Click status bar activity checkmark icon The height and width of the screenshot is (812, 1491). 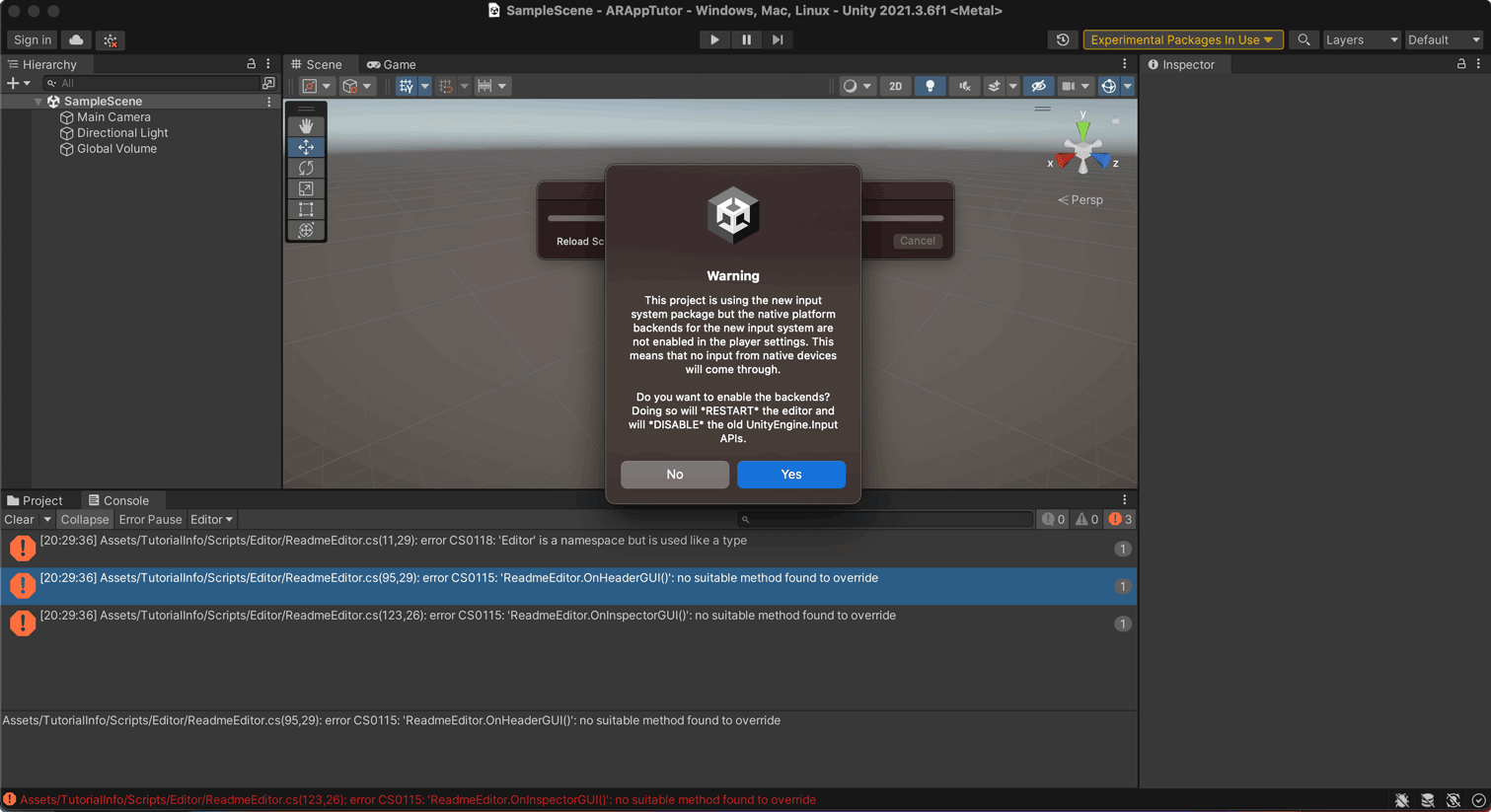point(1478,800)
